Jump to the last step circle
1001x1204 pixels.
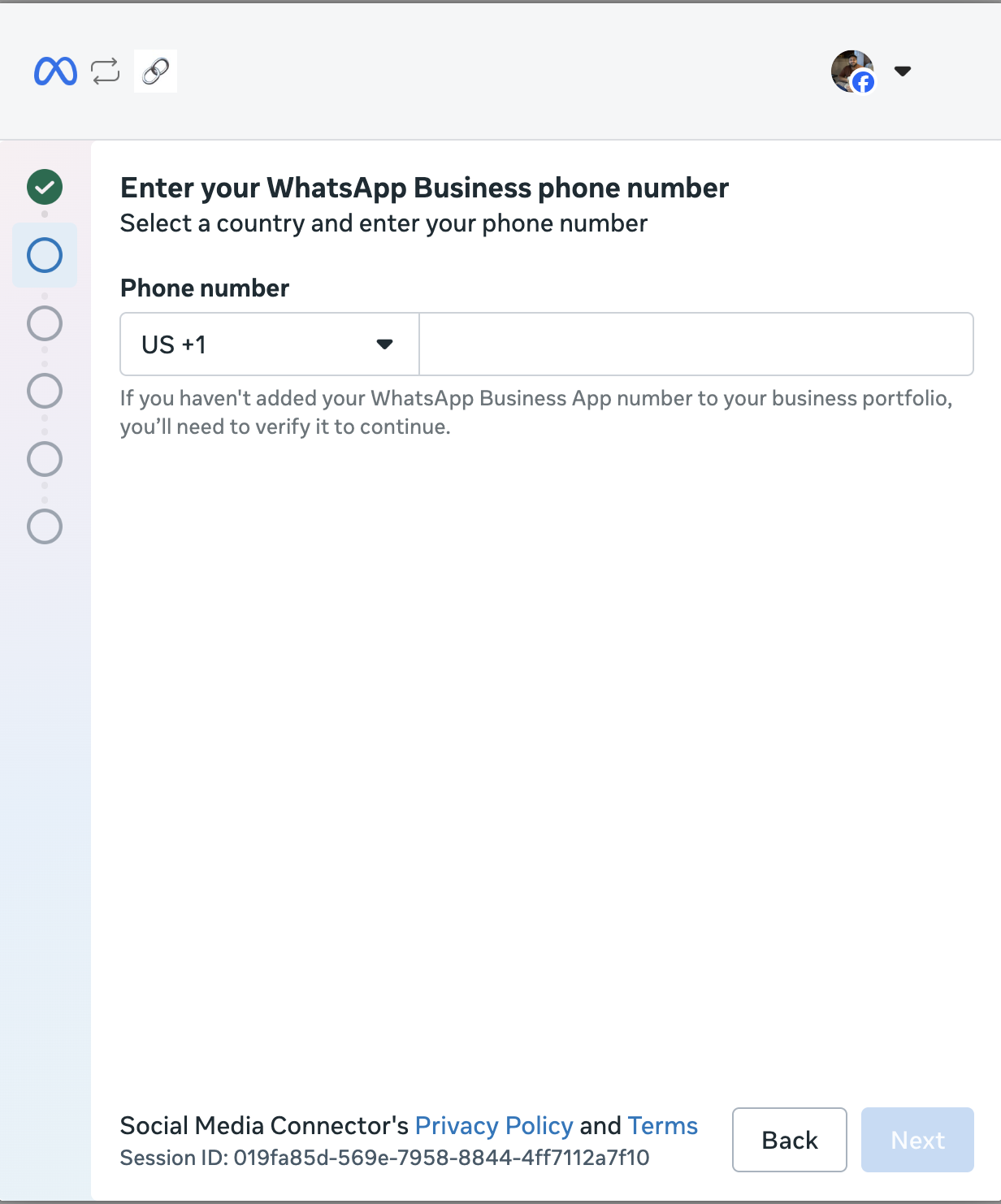tap(45, 526)
